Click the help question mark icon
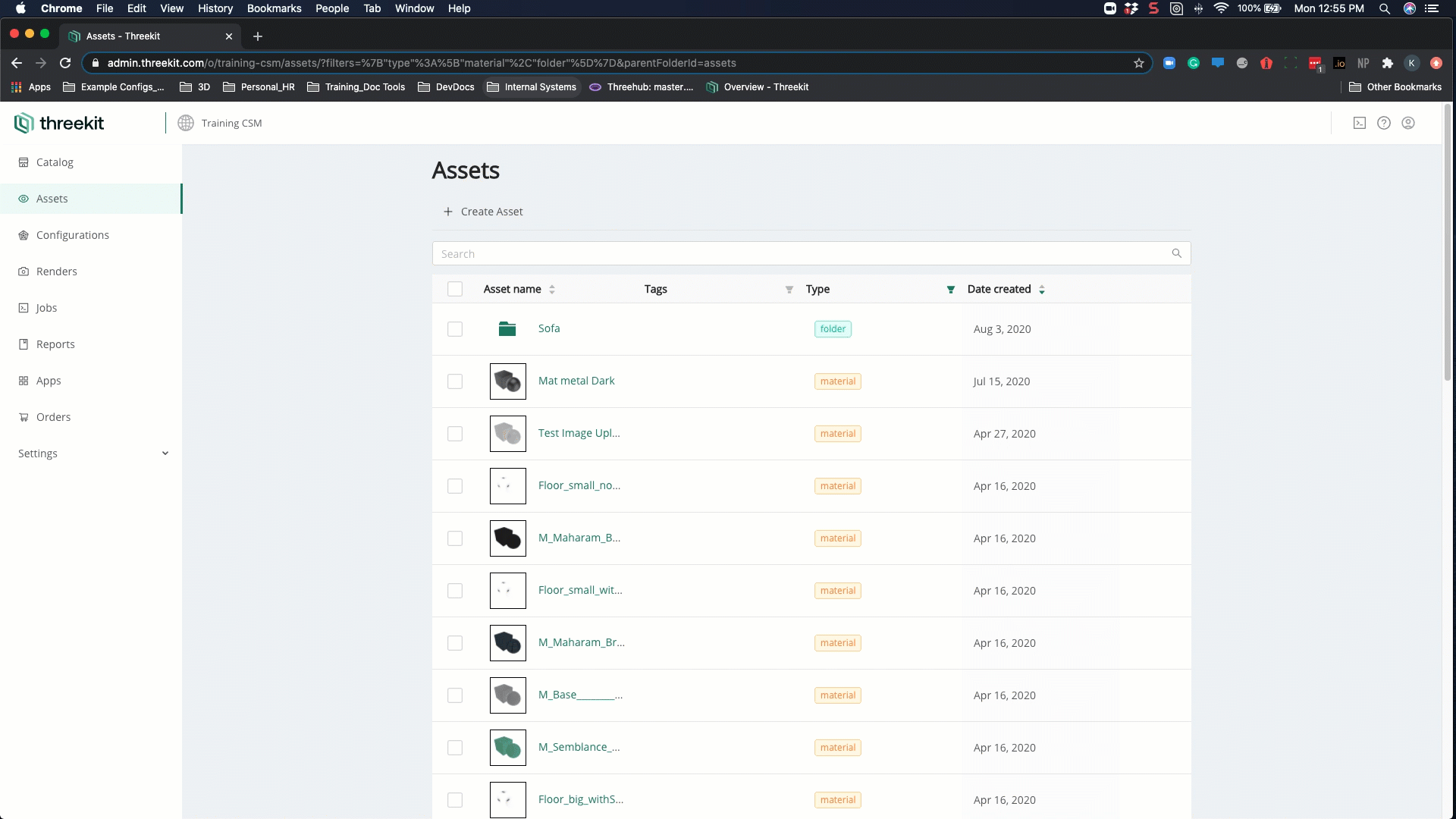 (x=1383, y=123)
